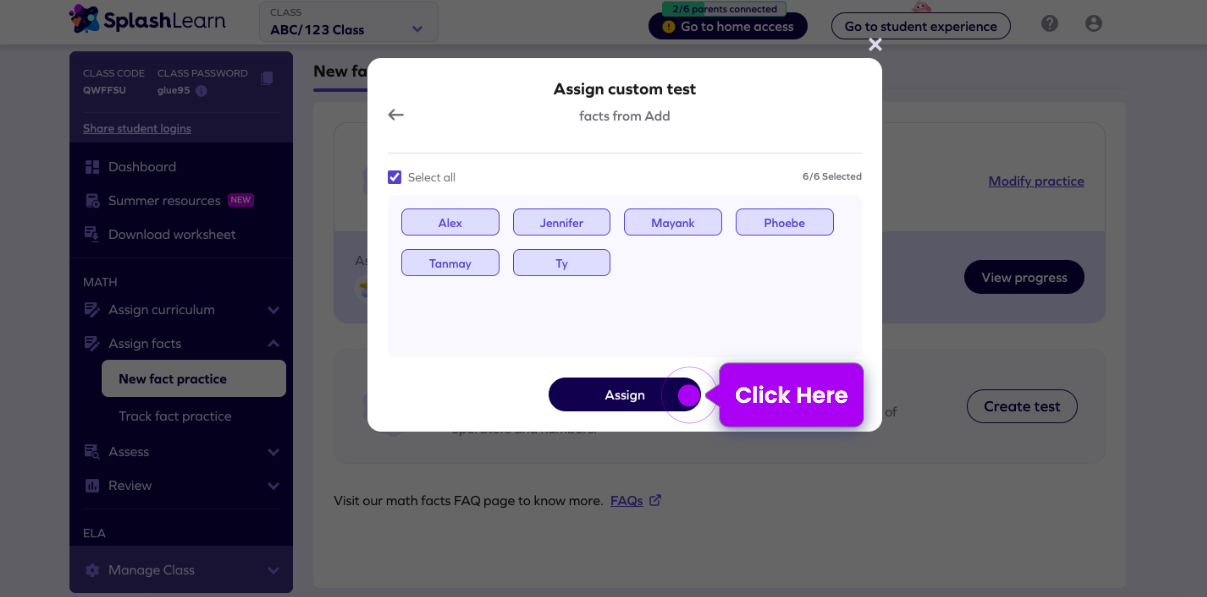Copy class code using the copy icon
This screenshot has width=1207, height=597.
pyautogui.click(x=267, y=78)
